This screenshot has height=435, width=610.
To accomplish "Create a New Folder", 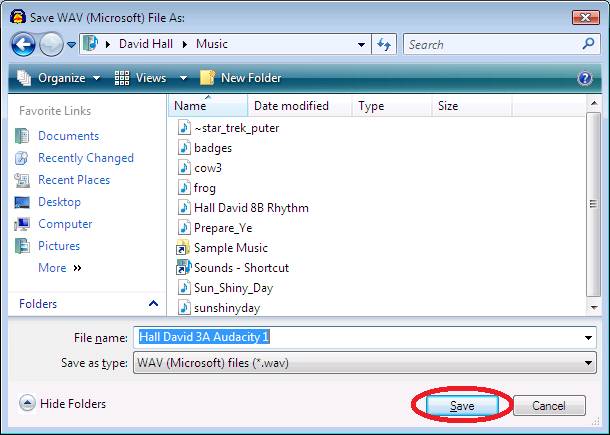I will (x=240, y=78).
